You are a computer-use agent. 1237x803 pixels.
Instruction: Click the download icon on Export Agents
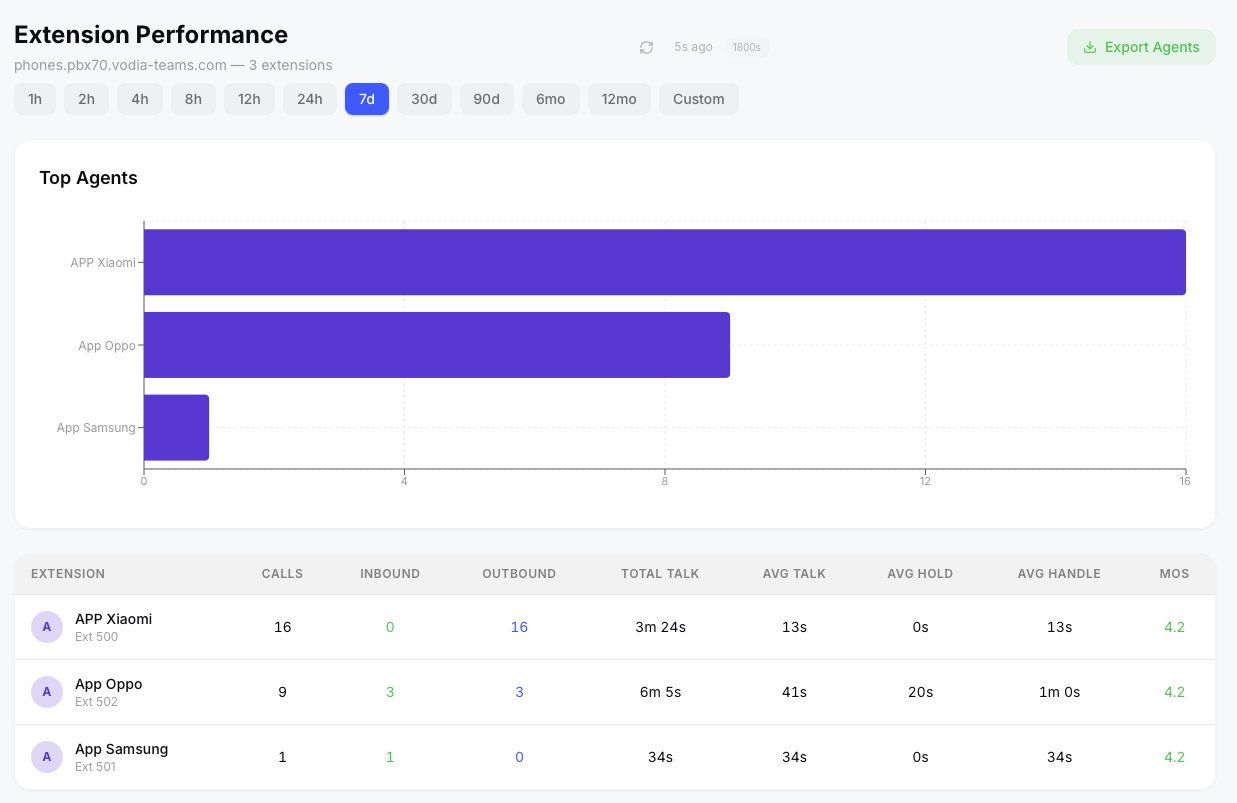click(x=1090, y=47)
